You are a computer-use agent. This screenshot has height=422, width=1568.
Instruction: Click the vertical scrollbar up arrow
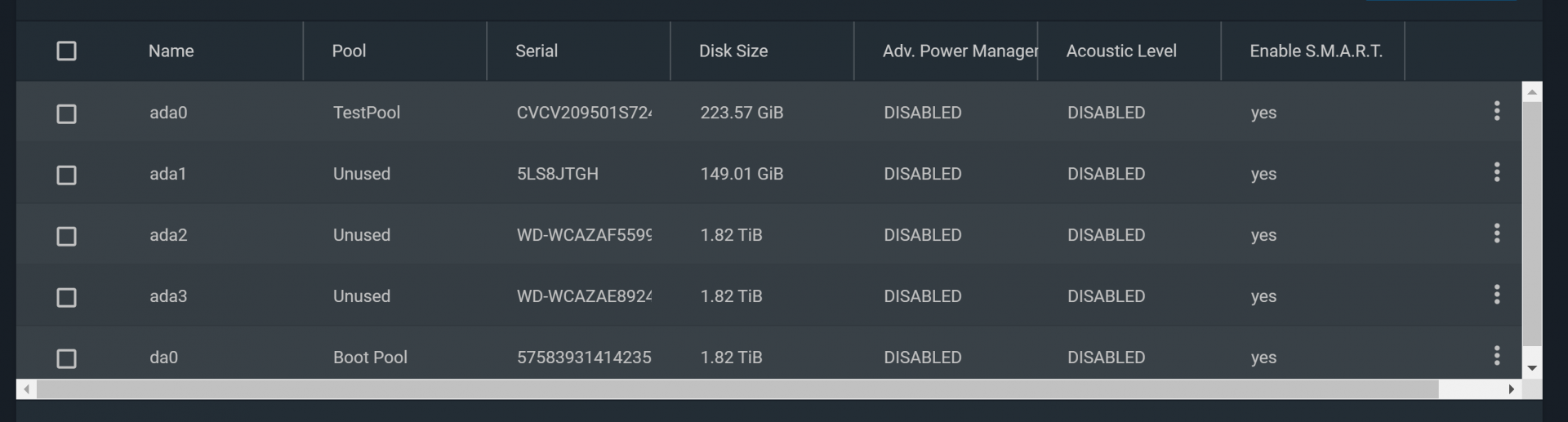point(1532,92)
